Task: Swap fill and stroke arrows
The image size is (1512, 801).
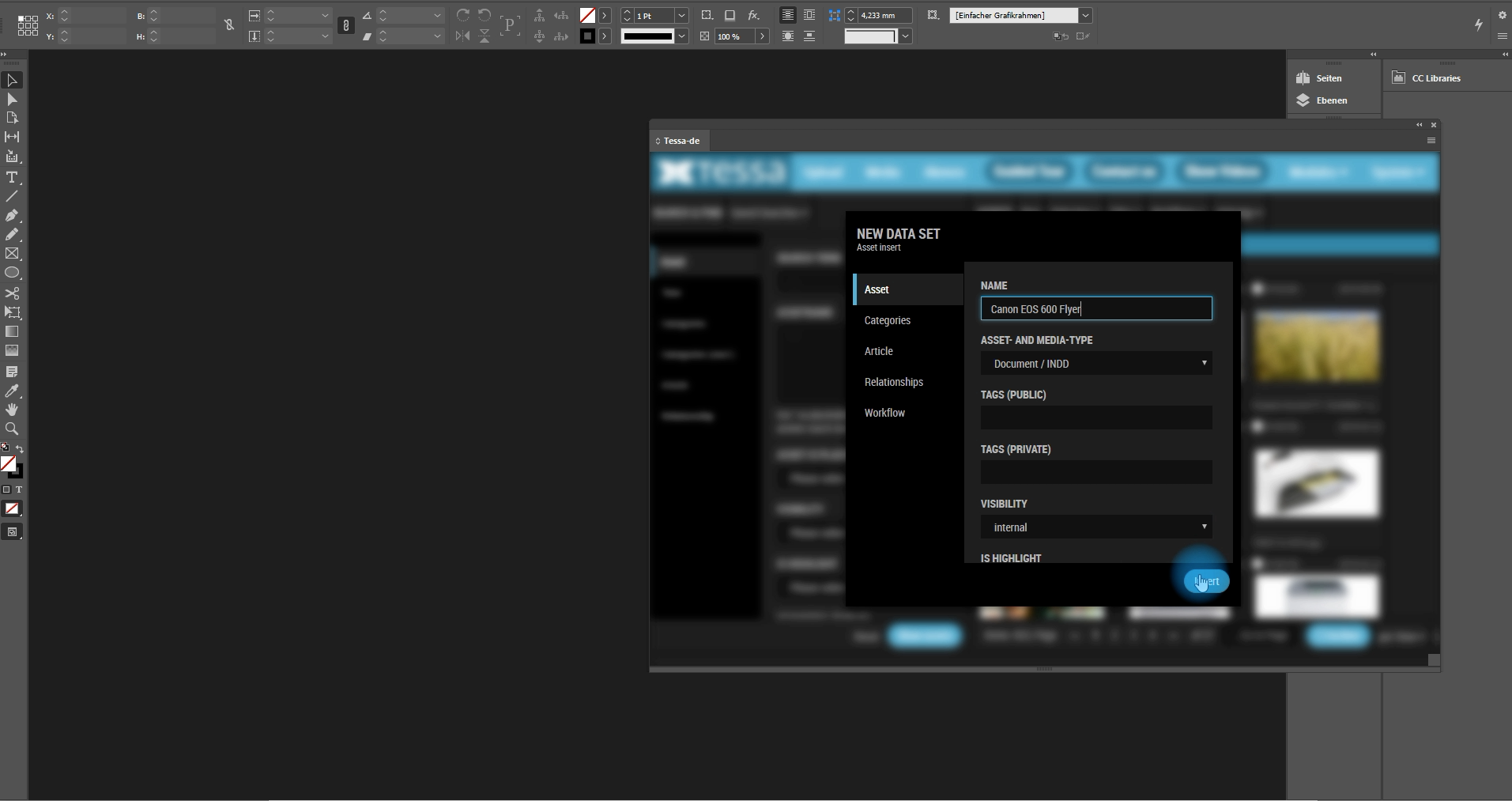Action: (x=20, y=448)
